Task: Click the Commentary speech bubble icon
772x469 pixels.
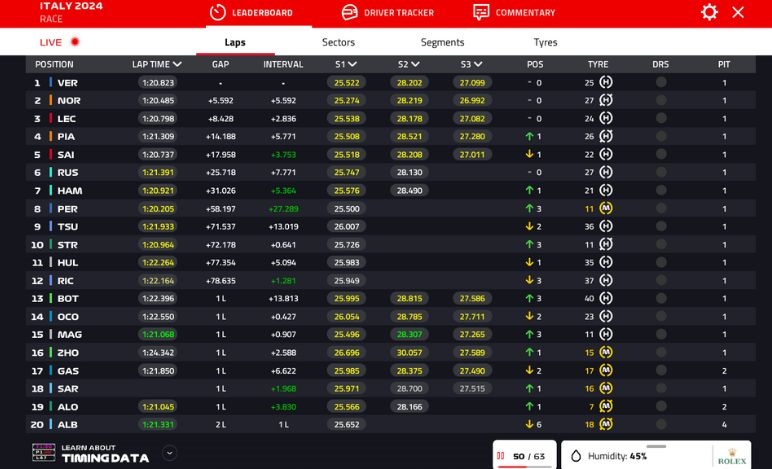Action: pos(481,12)
